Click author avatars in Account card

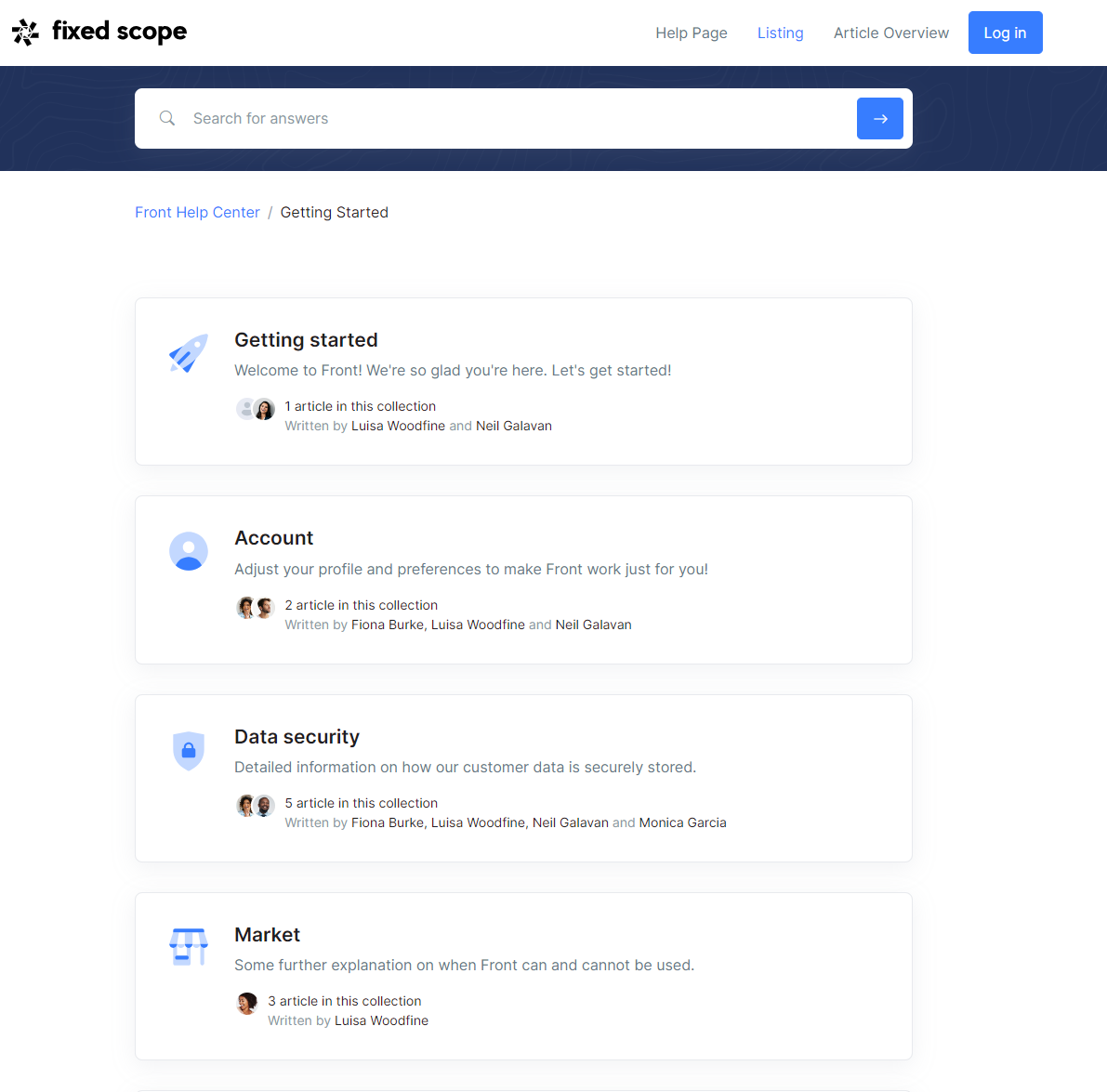(x=255, y=608)
